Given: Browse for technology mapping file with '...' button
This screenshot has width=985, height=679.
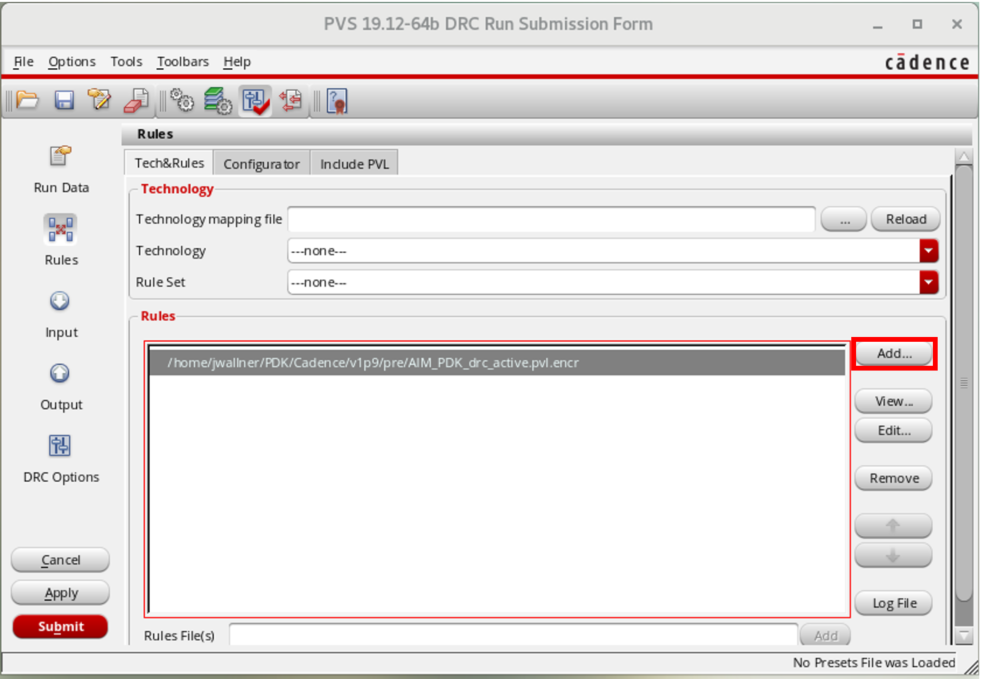Looking at the screenshot, I should [x=844, y=219].
